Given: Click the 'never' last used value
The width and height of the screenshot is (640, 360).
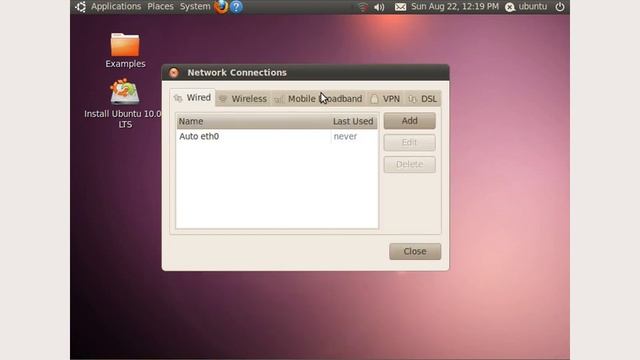Looking at the screenshot, I should [345, 136].
